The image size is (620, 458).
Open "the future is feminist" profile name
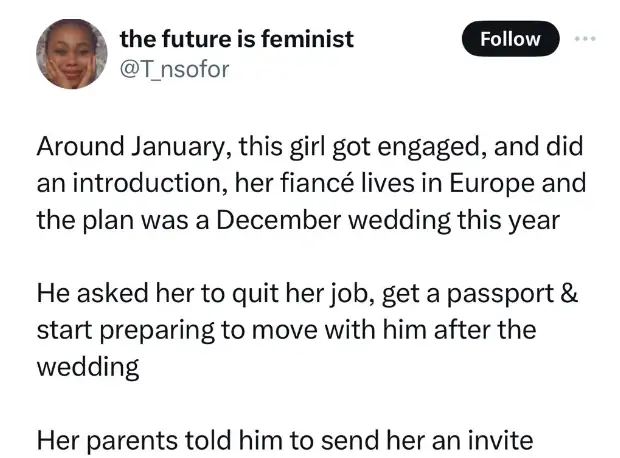pos(236,39)
